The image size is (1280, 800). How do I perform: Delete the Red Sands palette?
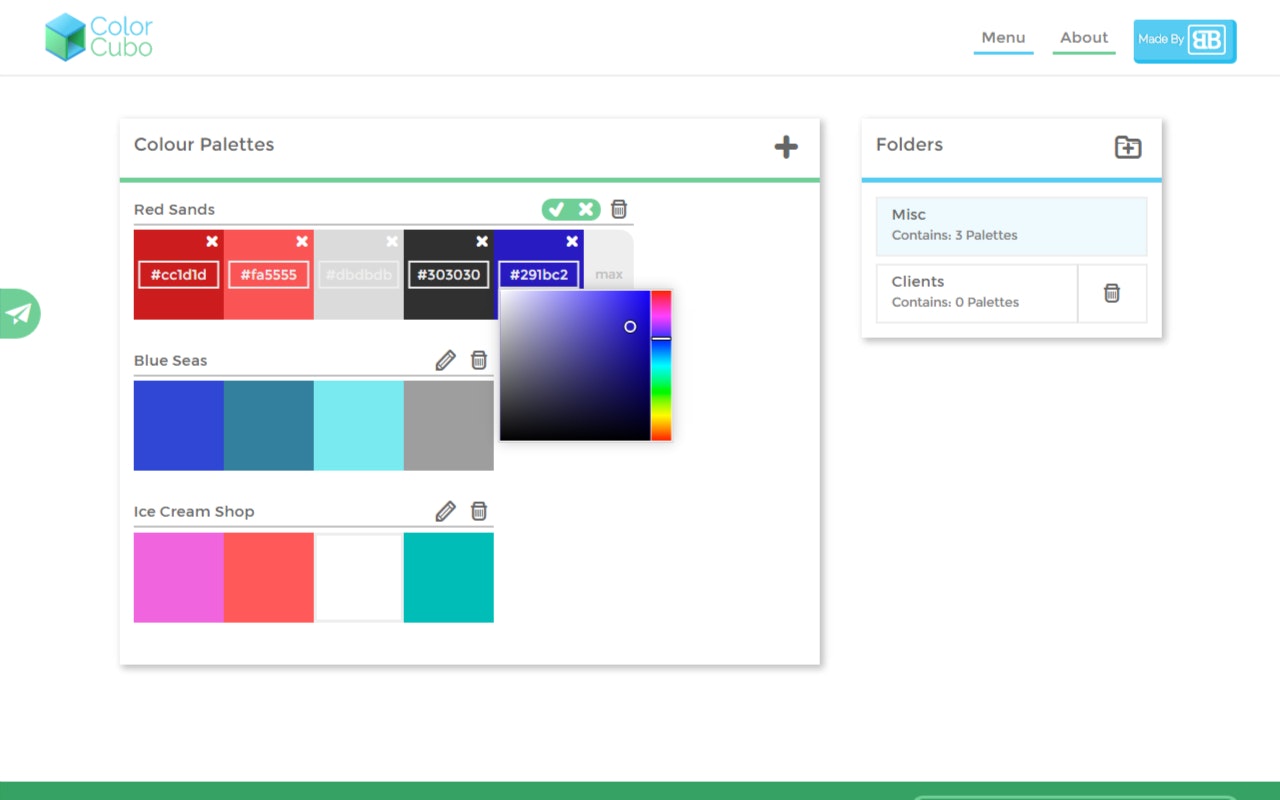[618, 209]
